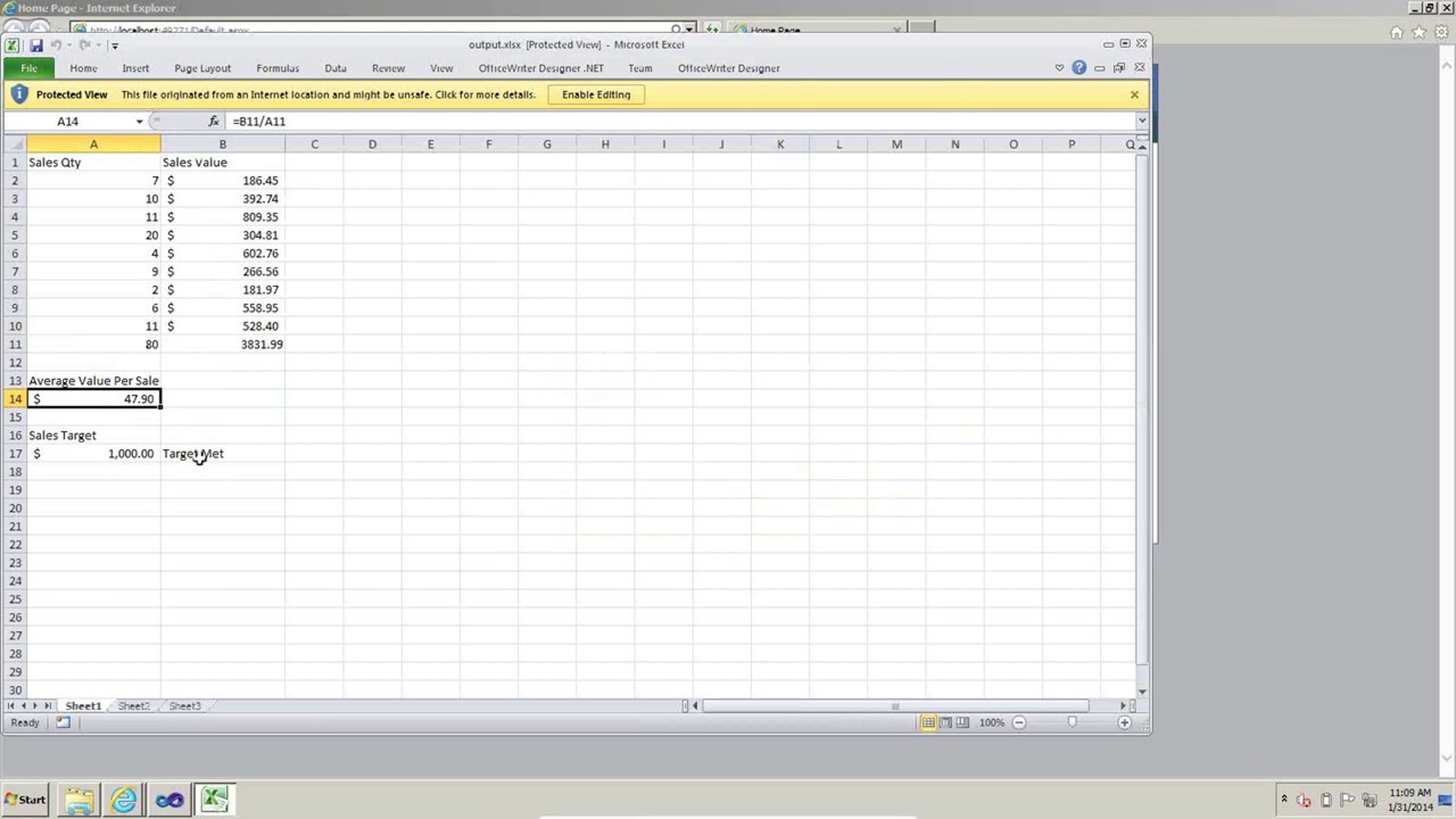
Task: Open the Review ribbon tab
Action: point(388,68)
